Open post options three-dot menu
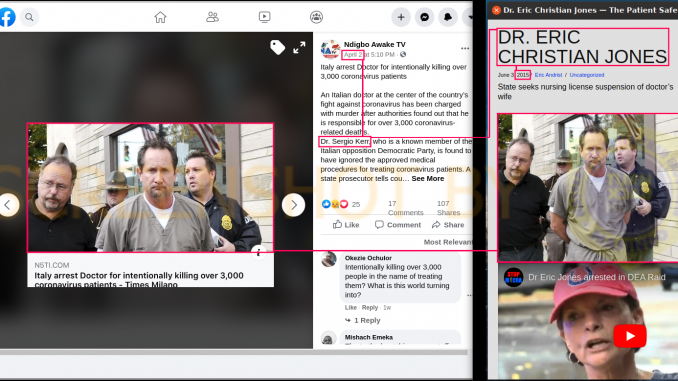This screenshot has width=678, height=381. point(465,48)
